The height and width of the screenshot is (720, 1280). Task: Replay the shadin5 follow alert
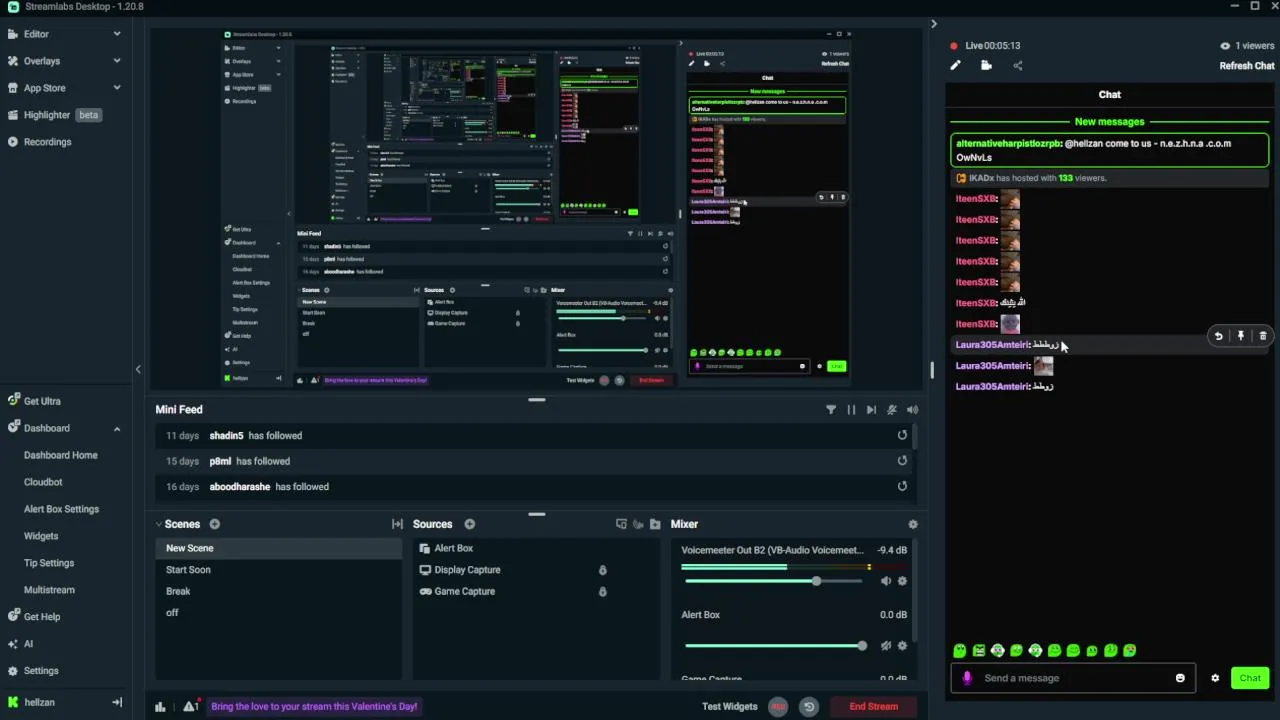click(902, 435)
